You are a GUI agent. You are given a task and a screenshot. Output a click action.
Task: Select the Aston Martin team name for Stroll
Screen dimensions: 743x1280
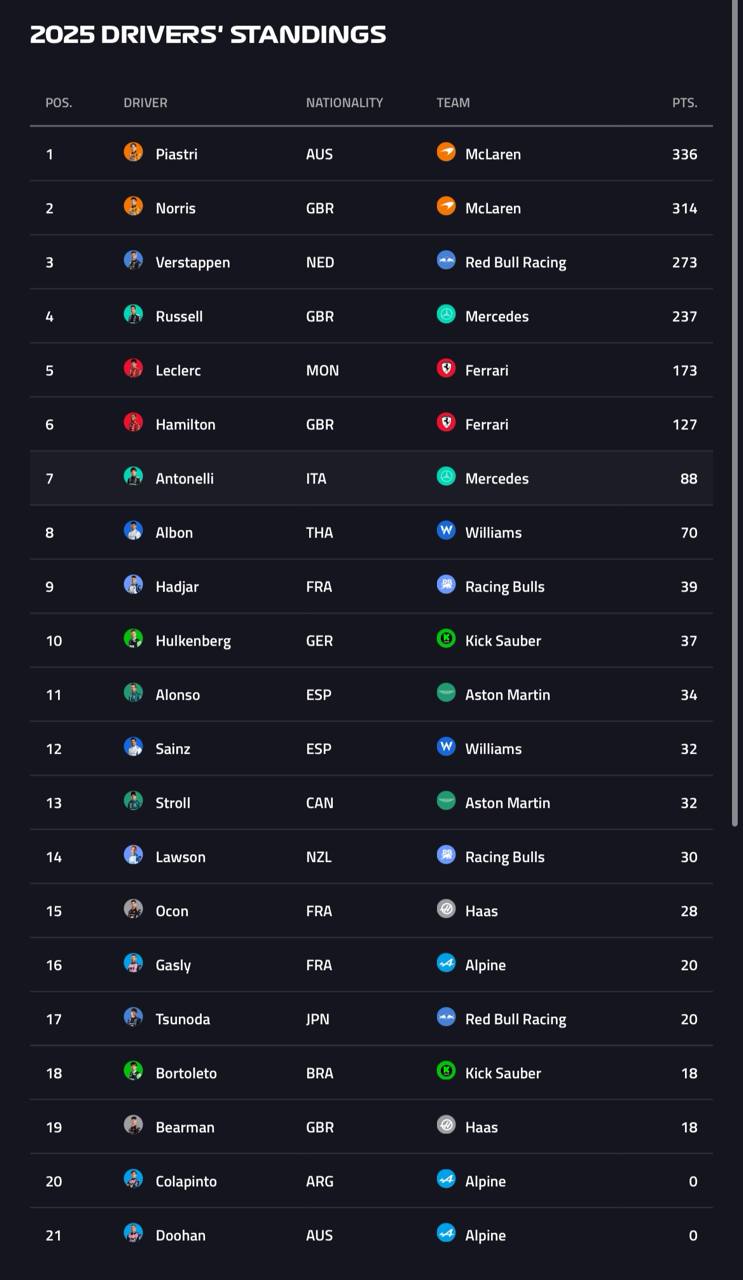507,802
